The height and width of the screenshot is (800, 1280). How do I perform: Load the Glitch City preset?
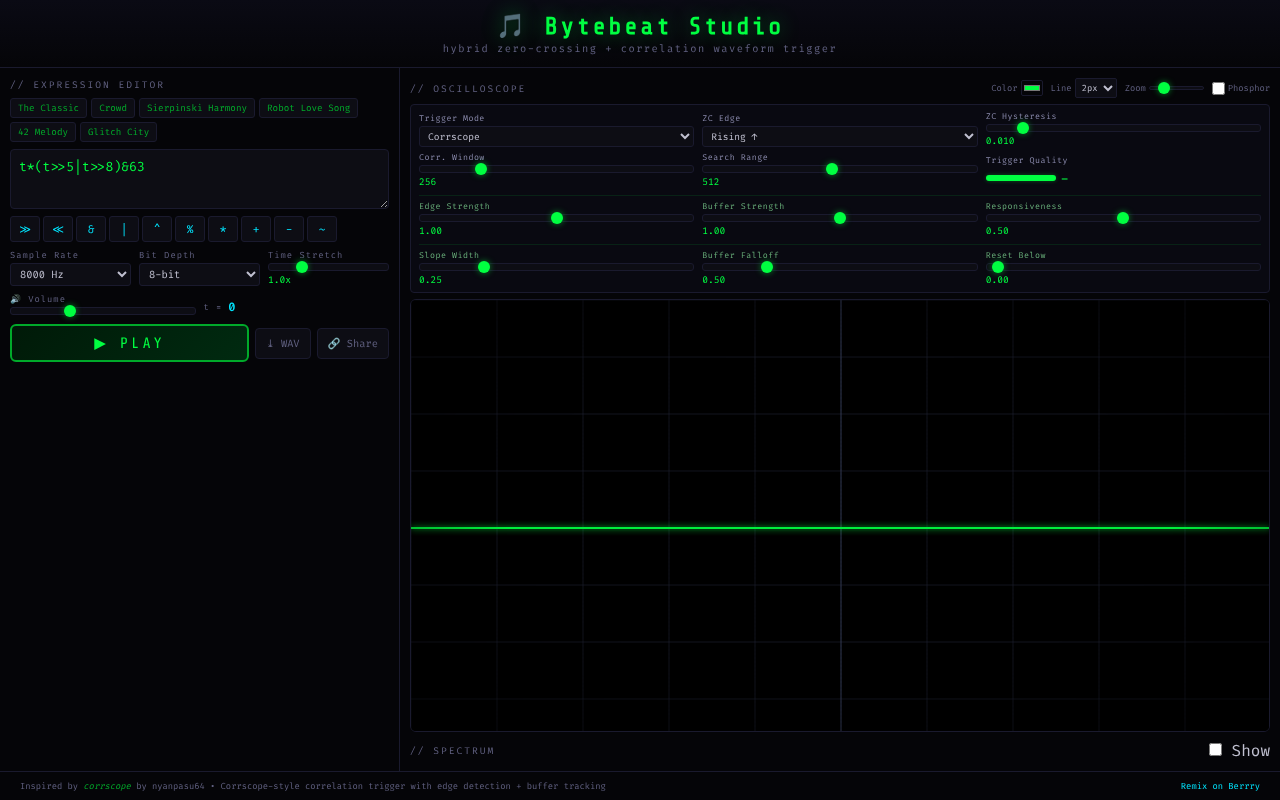(x=118, y=132)
